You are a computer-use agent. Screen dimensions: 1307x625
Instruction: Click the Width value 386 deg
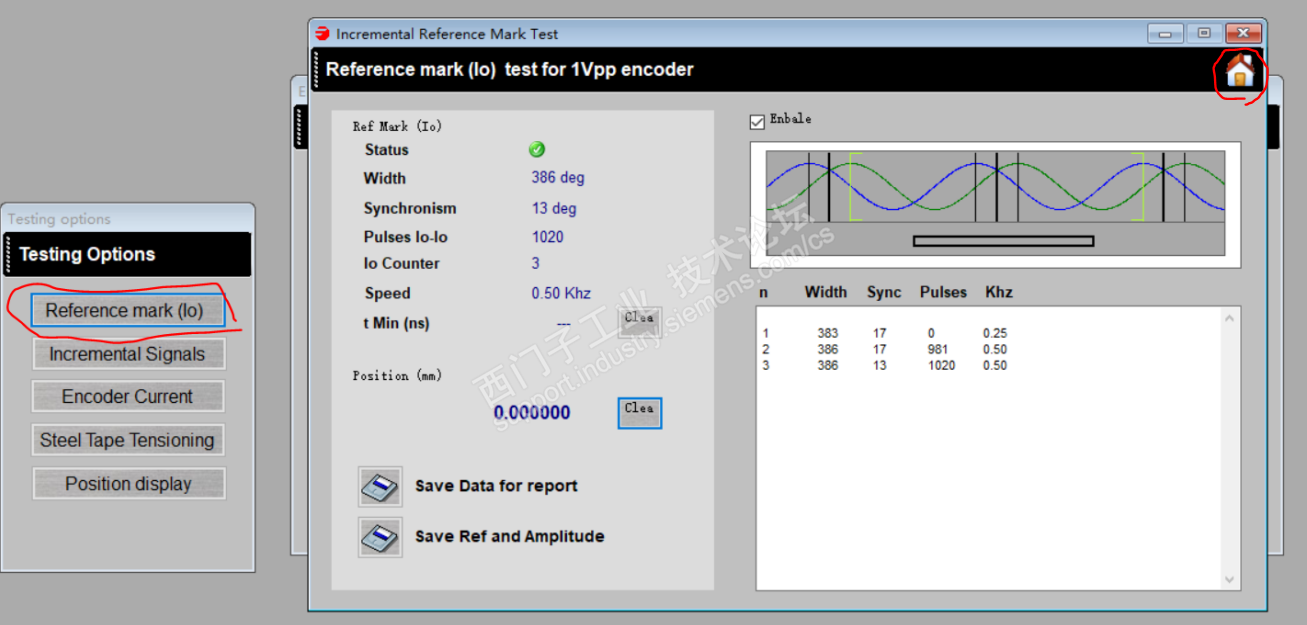click(558, 178)
